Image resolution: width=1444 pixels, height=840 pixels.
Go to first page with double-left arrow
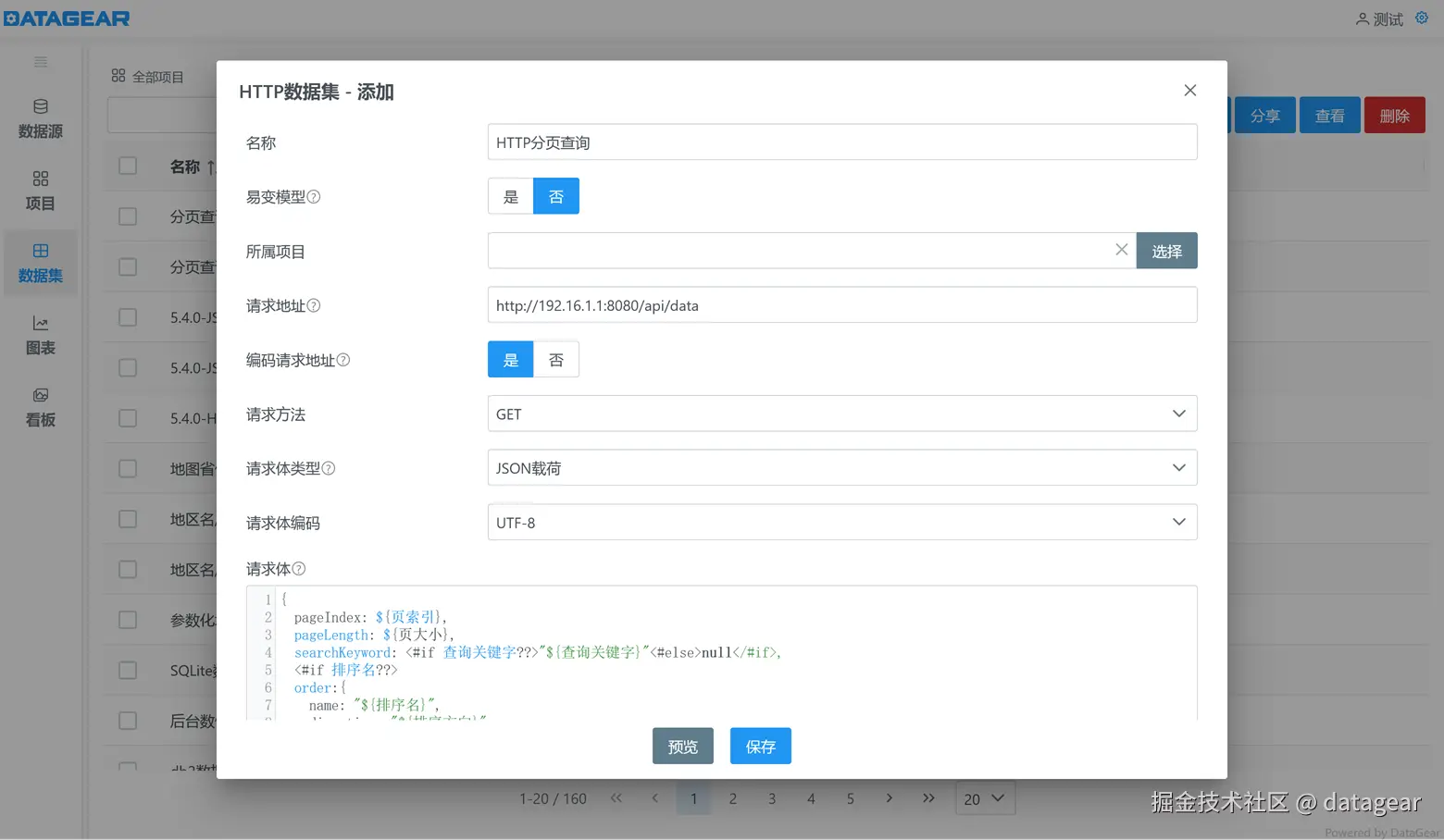click(616, 797)
